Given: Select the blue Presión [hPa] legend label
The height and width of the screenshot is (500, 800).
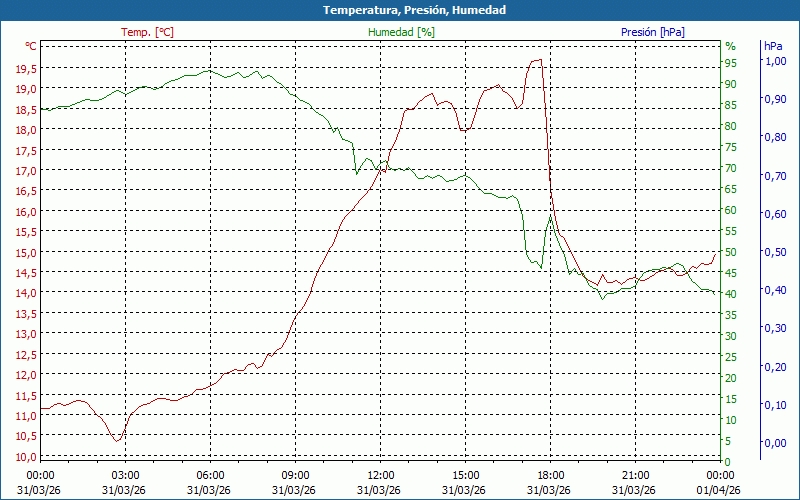Looking at the screenshot, I should tap(652, 32).
